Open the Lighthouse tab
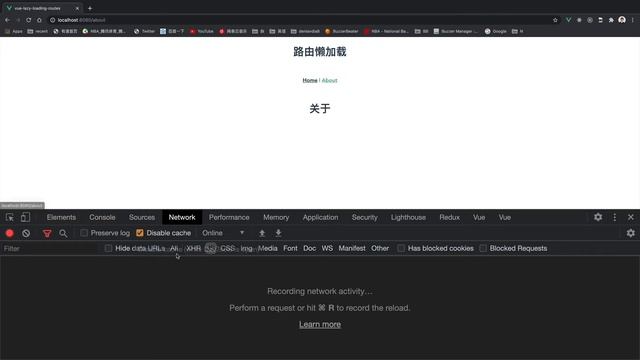This screenshot has height=360, width=640. coord(408,218)
